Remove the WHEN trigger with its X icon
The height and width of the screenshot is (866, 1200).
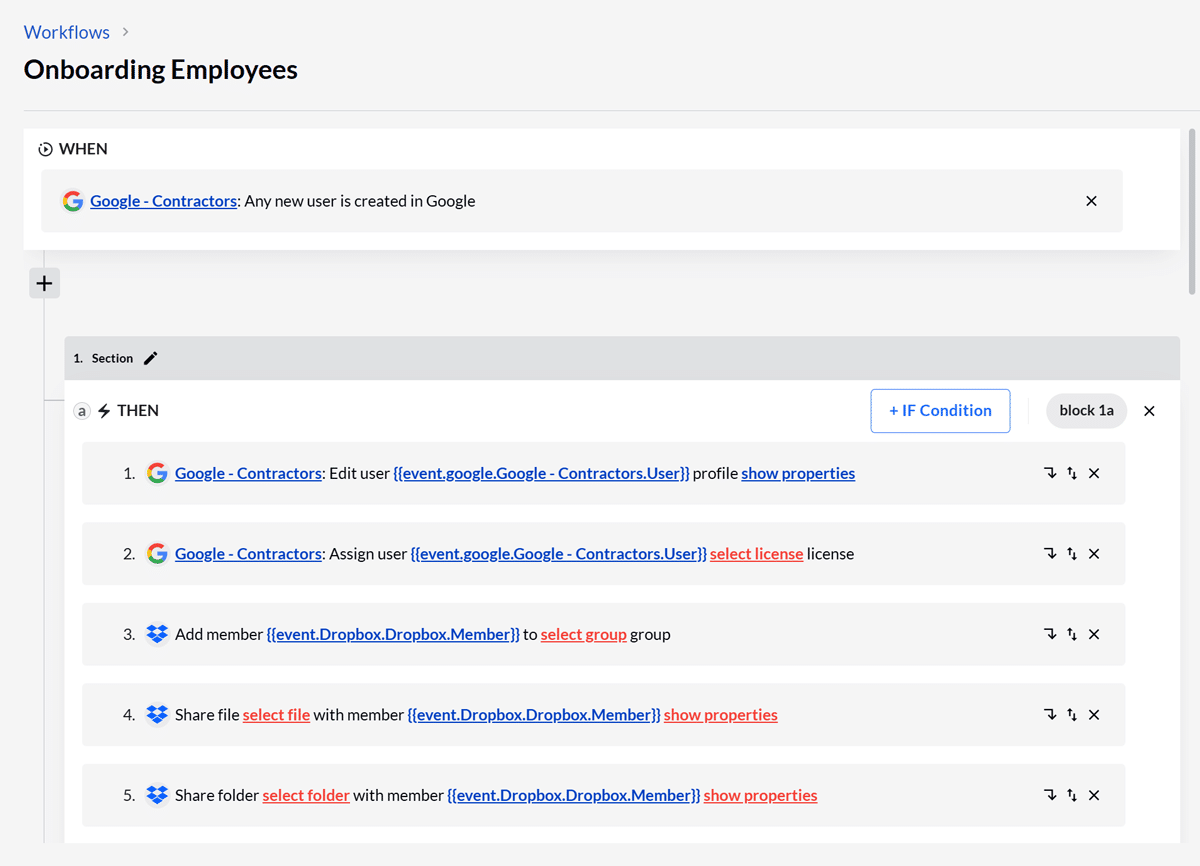(x=1091, y=201)
